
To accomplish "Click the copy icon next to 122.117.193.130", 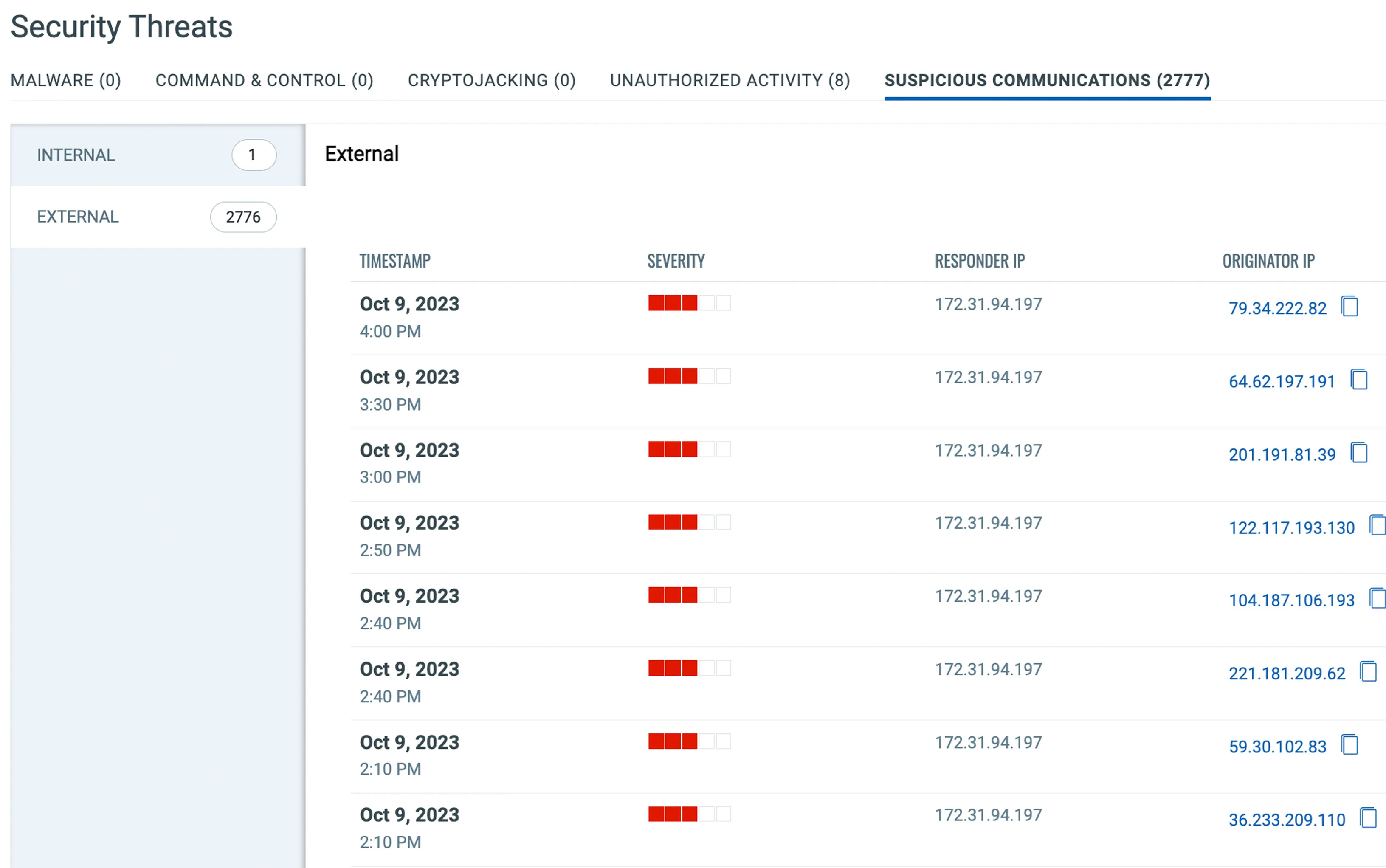I will (1378, 526).
